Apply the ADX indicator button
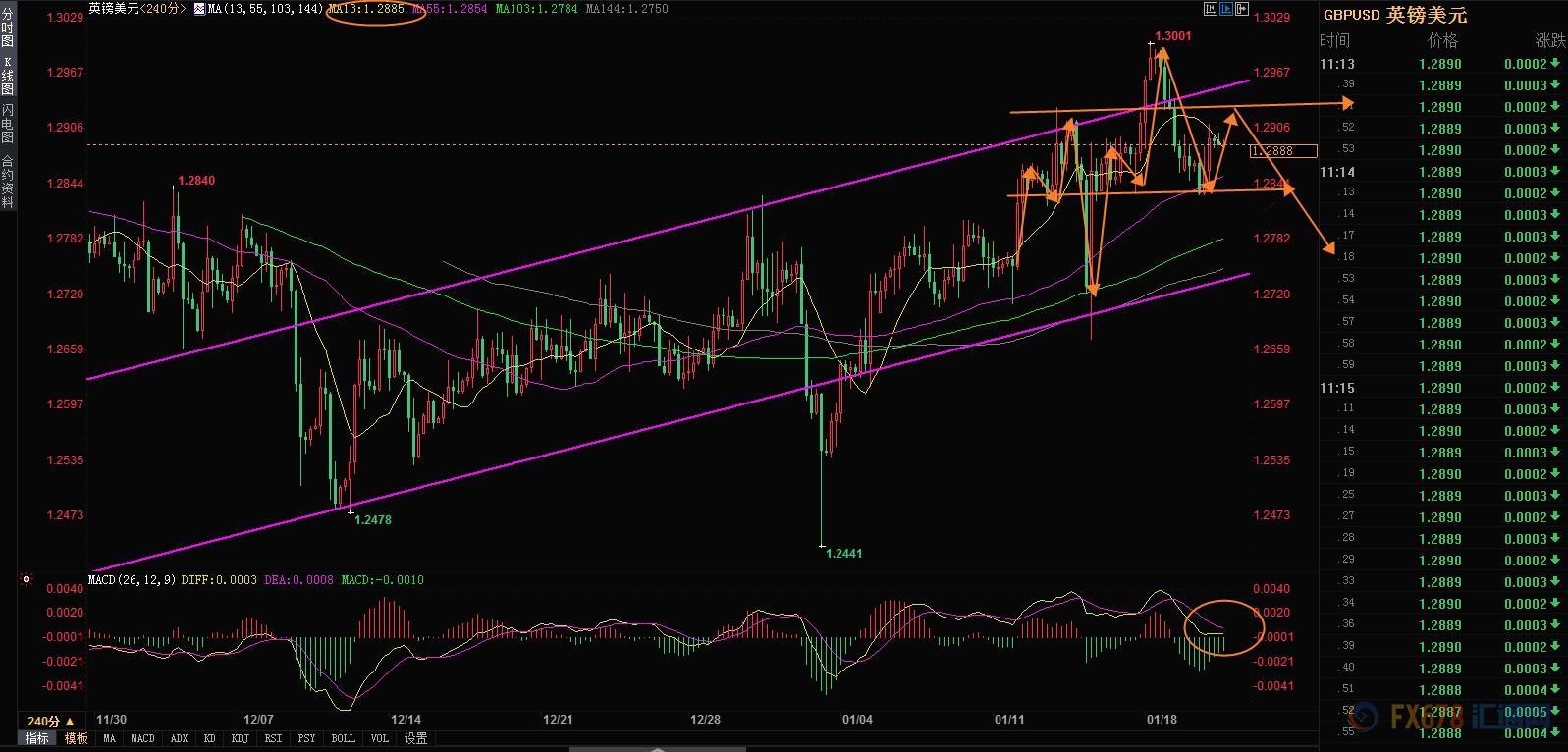The height and width of the screenshot is (752, 1568). (x=179, y=738)
